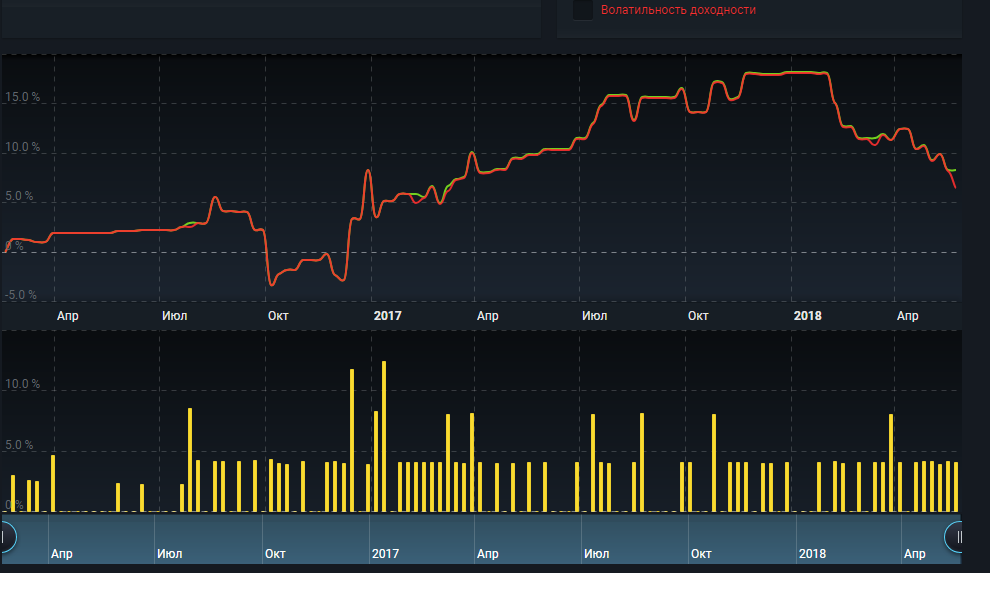Screen dimensions: 990x591
Task: Click the Волатильность доходности red label
Action: tap(678, 10)
